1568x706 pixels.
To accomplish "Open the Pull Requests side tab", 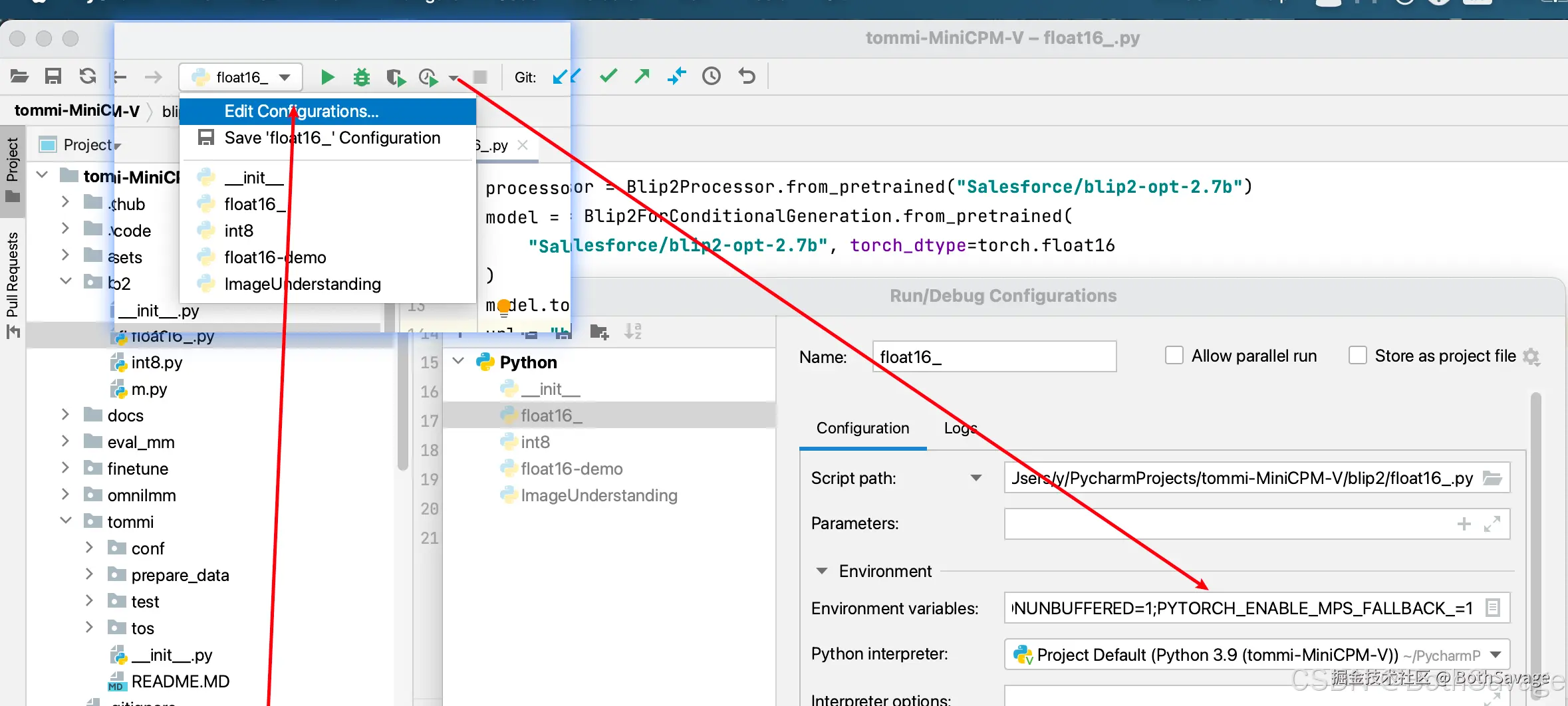I will pyautogui.click(x=12, y=285).
